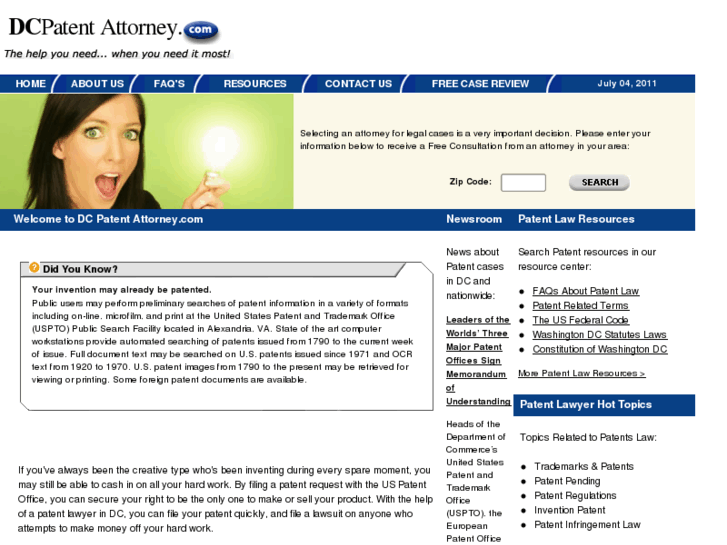Select Invention Patent topic
Screen dimensions: 727x545
[x=570, y=510]
